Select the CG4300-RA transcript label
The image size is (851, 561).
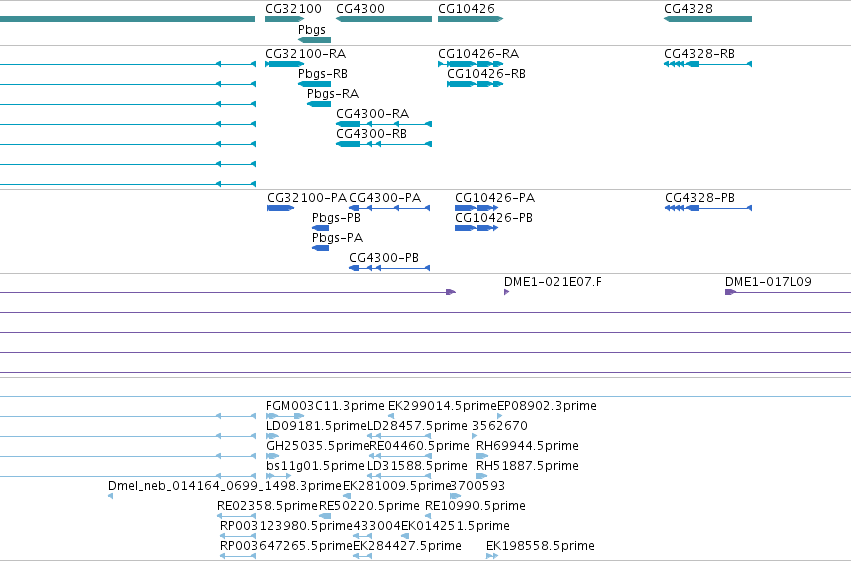(372, 114)
